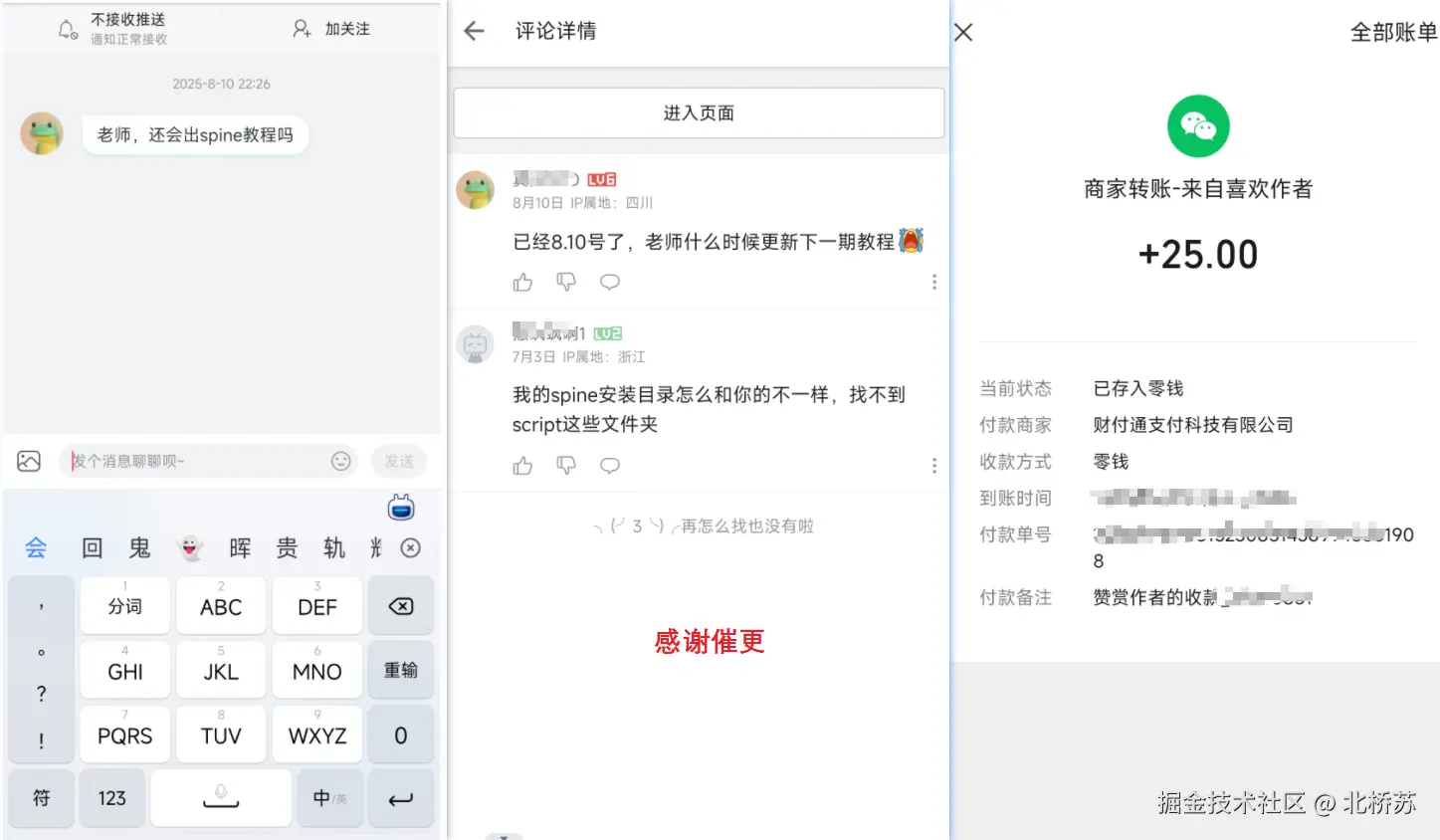Tap the enter return key
The width and height of the screenshot is (1440, 840).
click(401, 798)
